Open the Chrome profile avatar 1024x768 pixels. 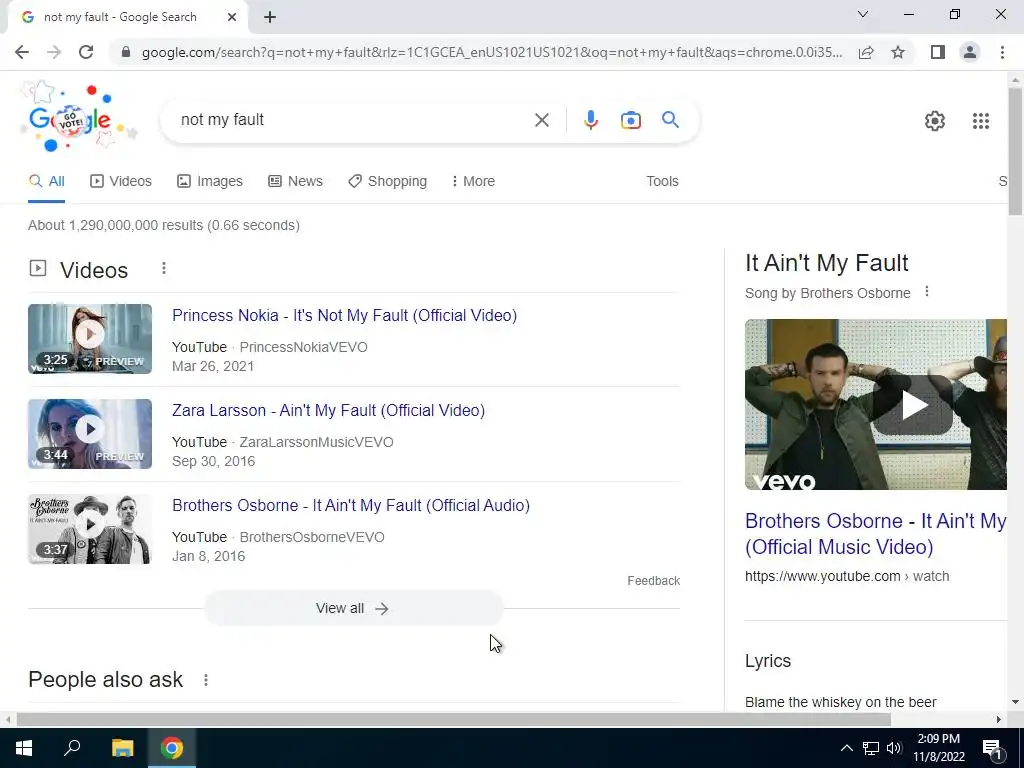point(970,52)
